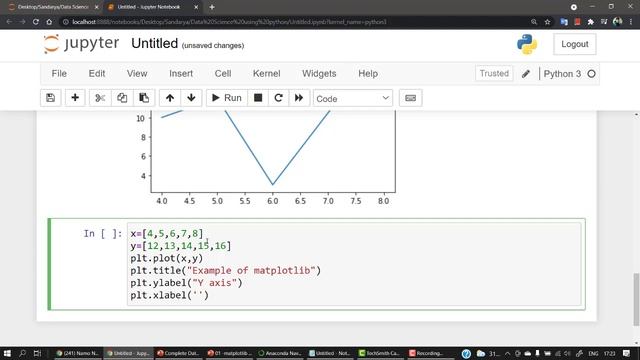
Task: Switch to TechSmith Camtasia in taskbar
Action: coord(380,353)
